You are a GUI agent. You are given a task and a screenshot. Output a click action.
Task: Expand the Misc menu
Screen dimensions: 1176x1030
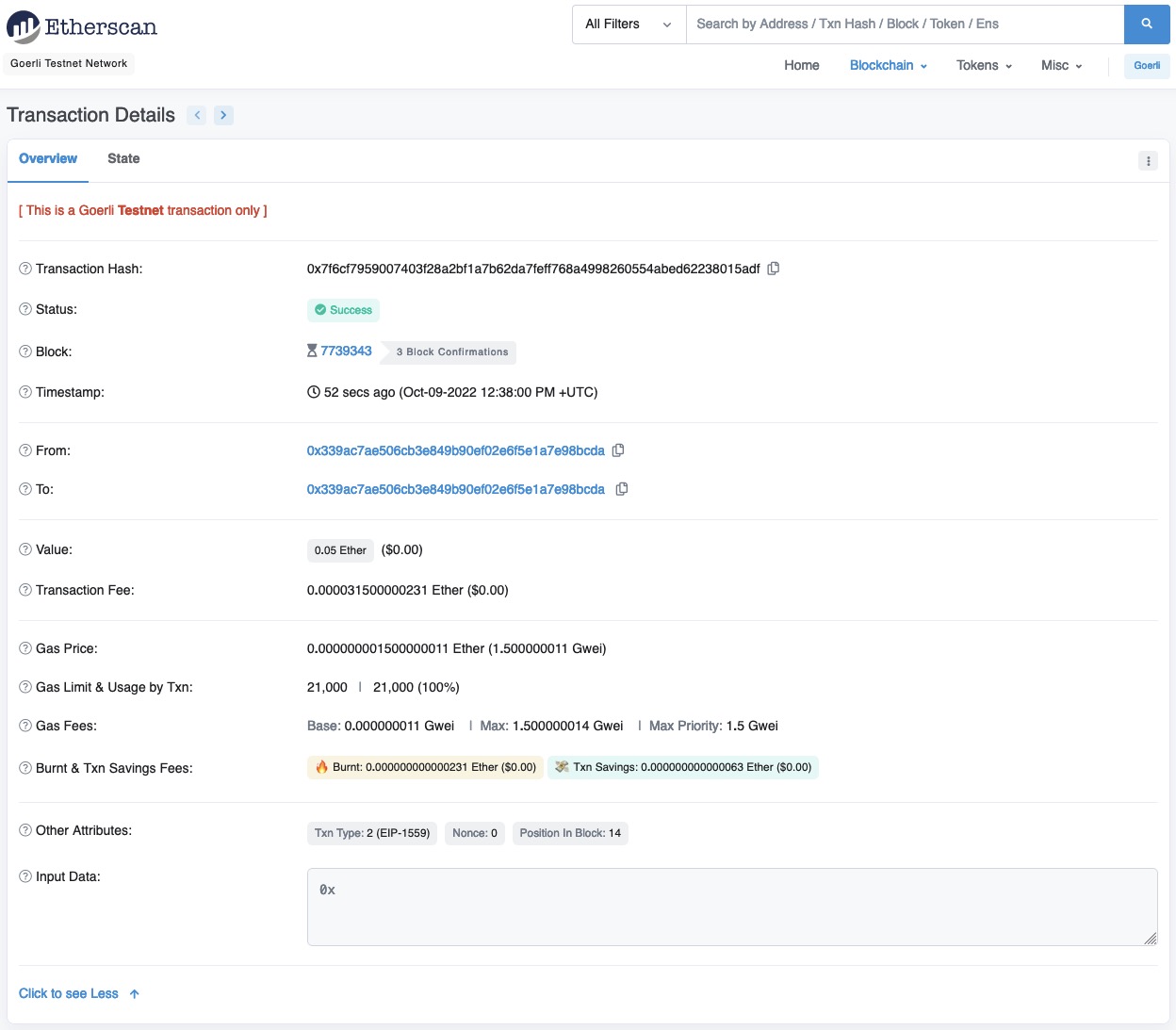(1062, 65)
